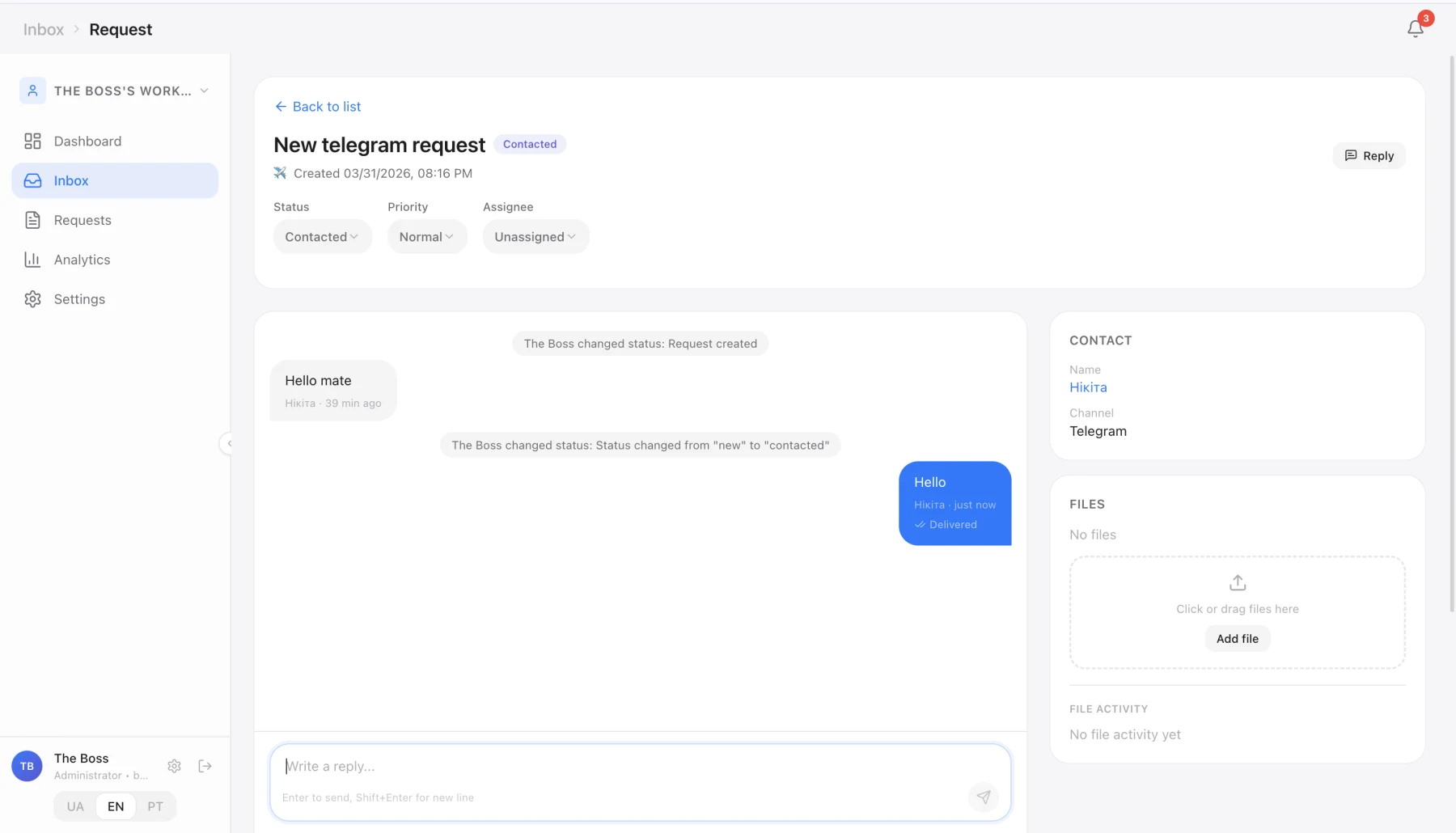Click Back to list link
The height and width of the screenshot is (833, 1456).
(x=318, y=107)
